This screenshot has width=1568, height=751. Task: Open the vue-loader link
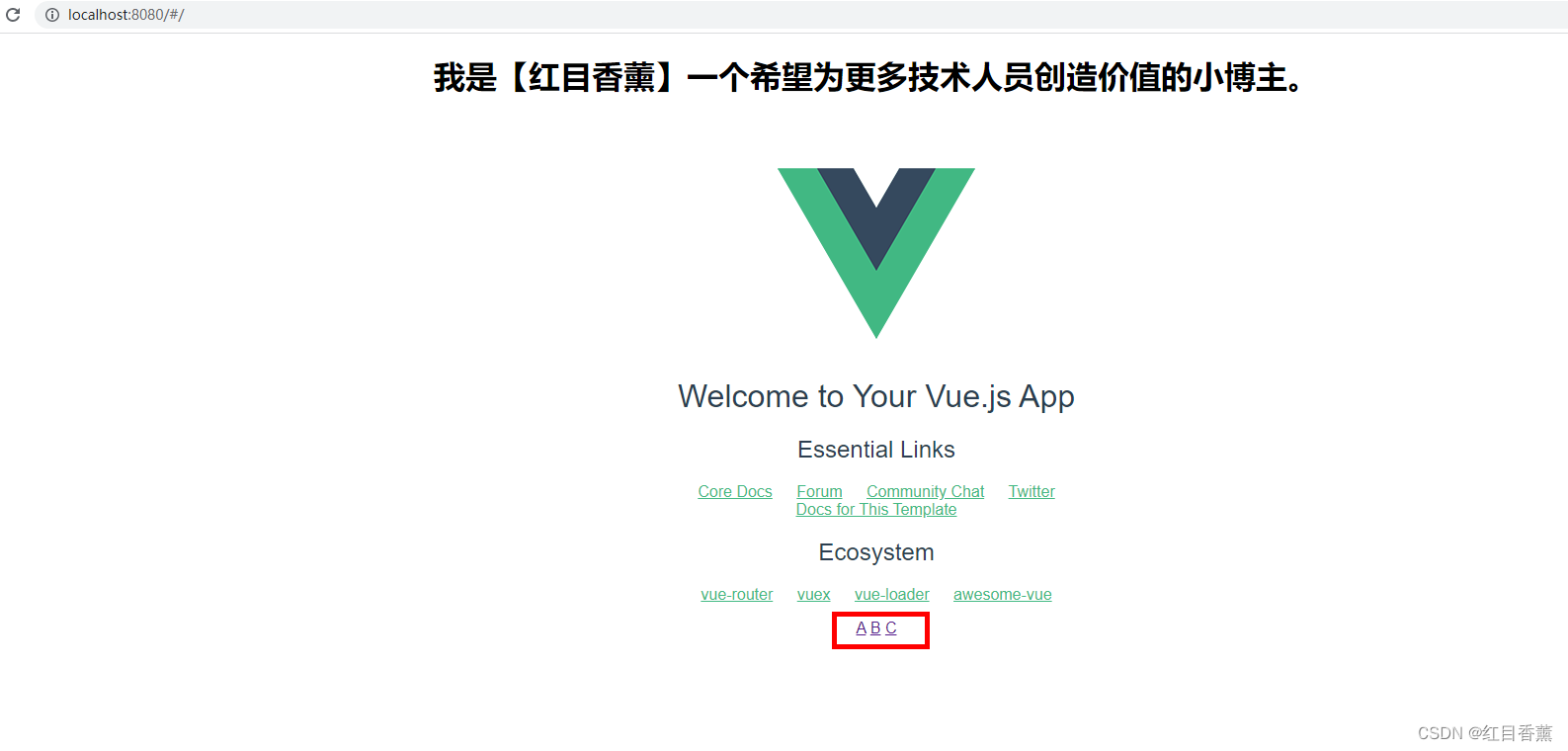point(891,594)
